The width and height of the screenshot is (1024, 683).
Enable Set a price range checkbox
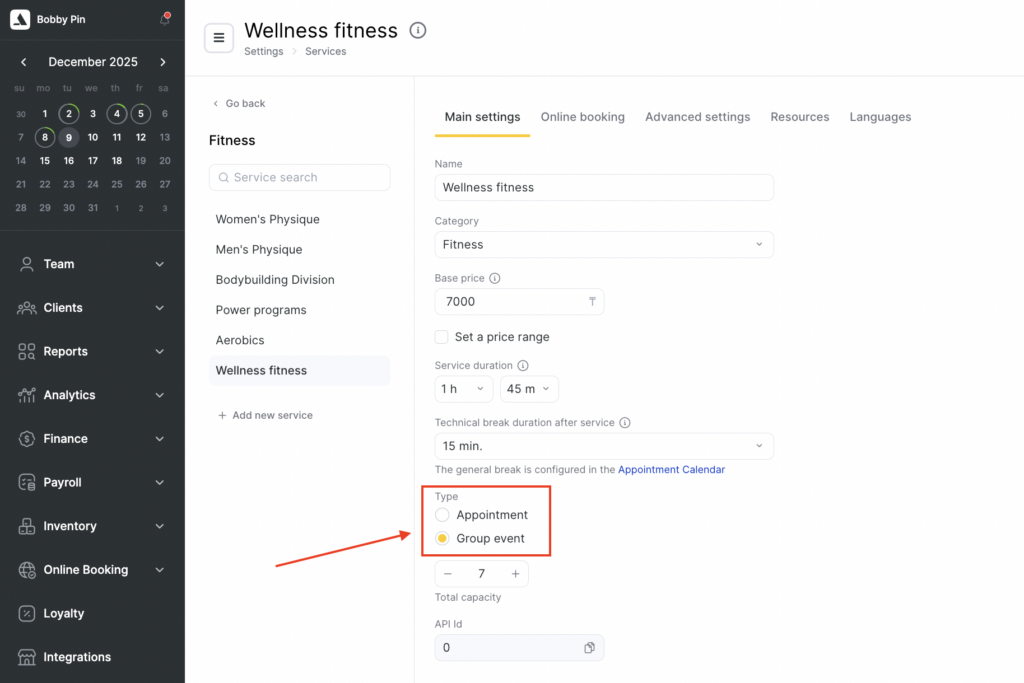pyautogui.click(x=442, y=337)
